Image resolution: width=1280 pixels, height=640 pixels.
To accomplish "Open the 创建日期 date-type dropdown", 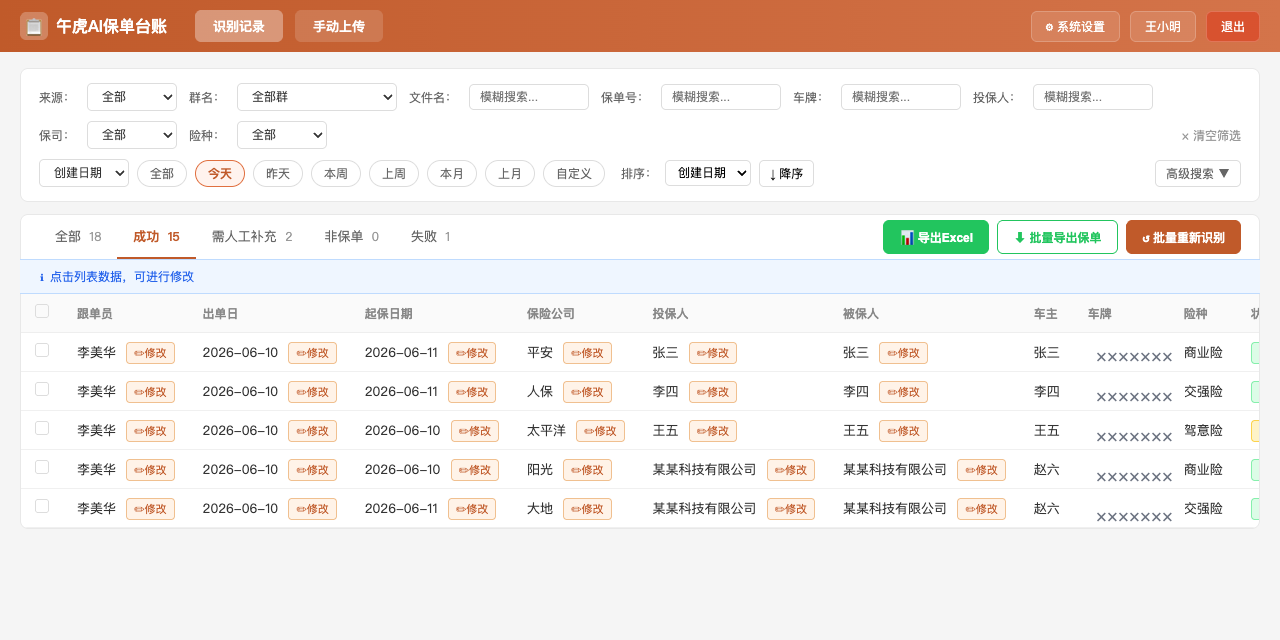I will (x=84, y=173).
